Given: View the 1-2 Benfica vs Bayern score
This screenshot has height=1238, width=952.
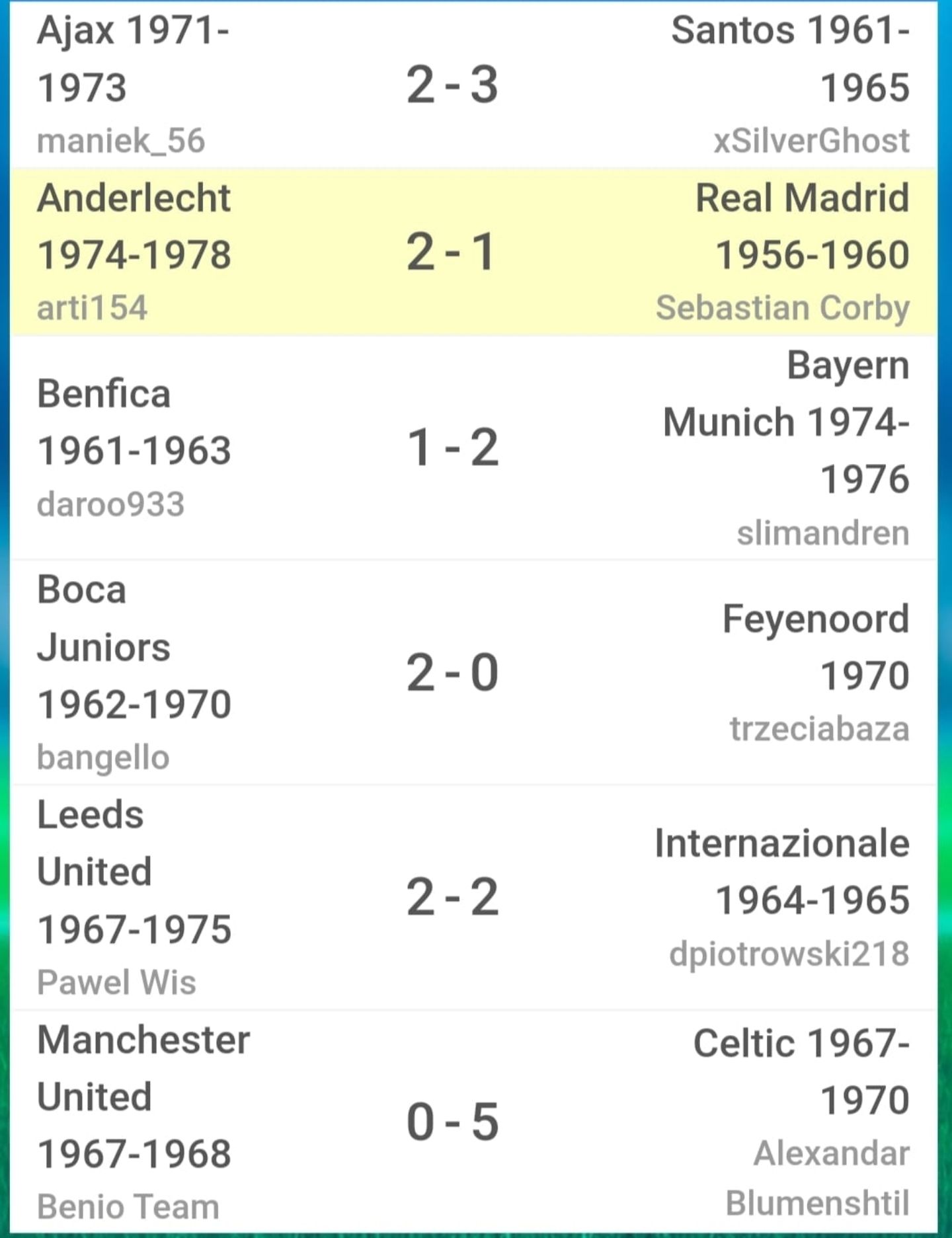Looking at the screenshot, I should 452,447.
